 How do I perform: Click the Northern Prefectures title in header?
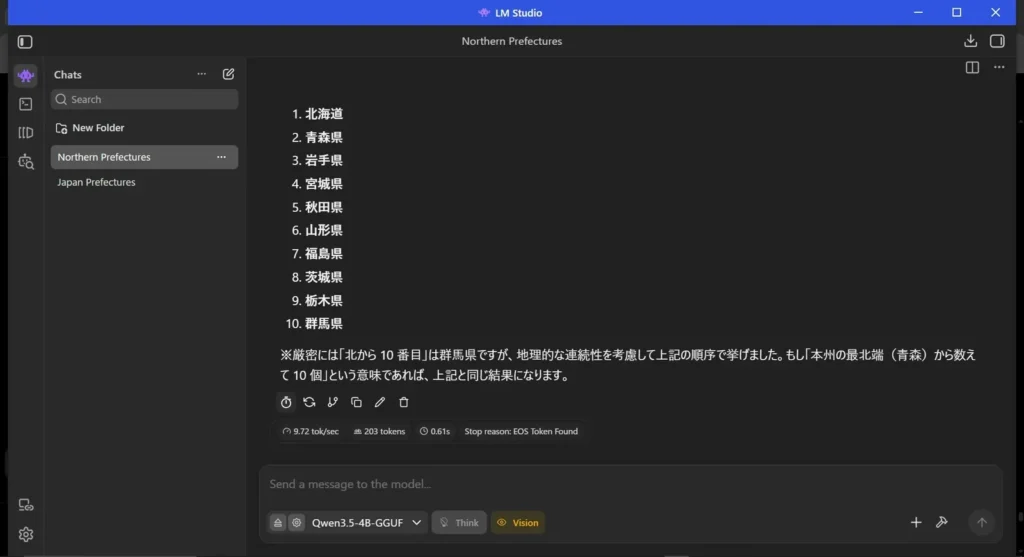(511, 41)
